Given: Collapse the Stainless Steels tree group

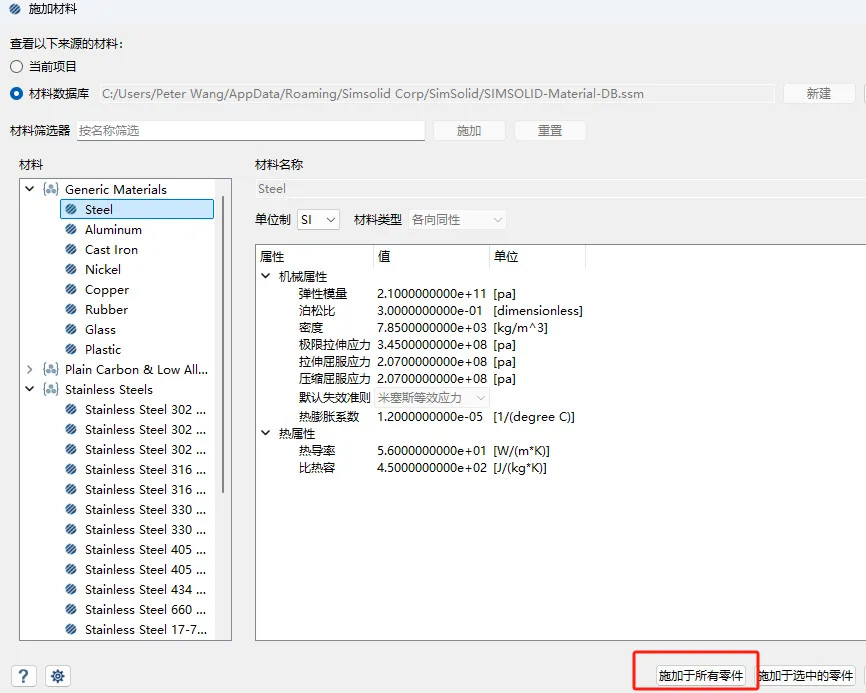Looking at the screenshot, I should 30,389.
